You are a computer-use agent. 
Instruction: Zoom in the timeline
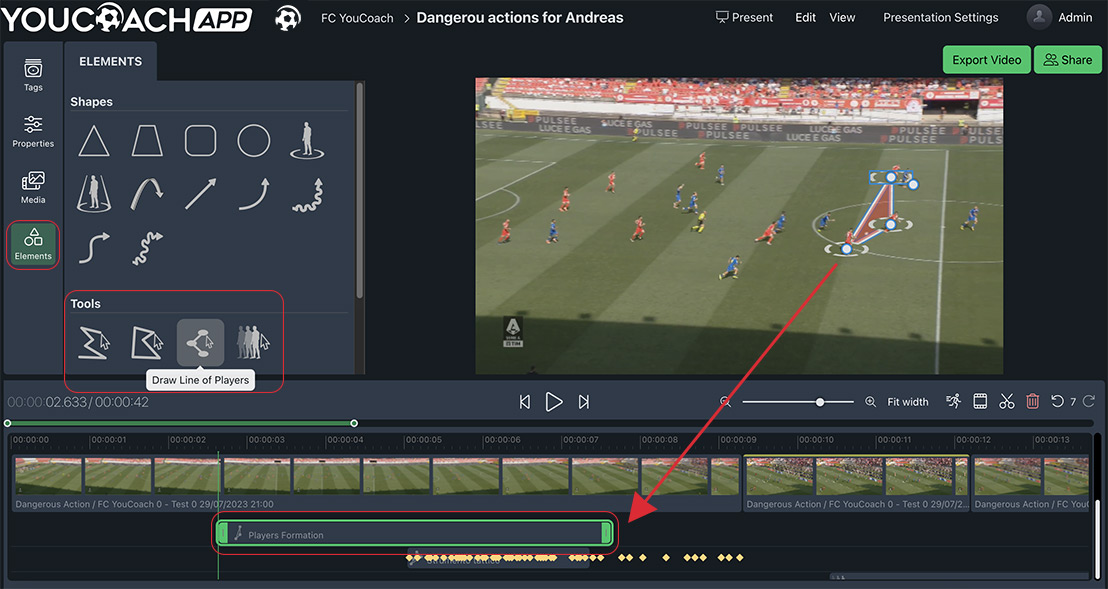click(871, 401)
